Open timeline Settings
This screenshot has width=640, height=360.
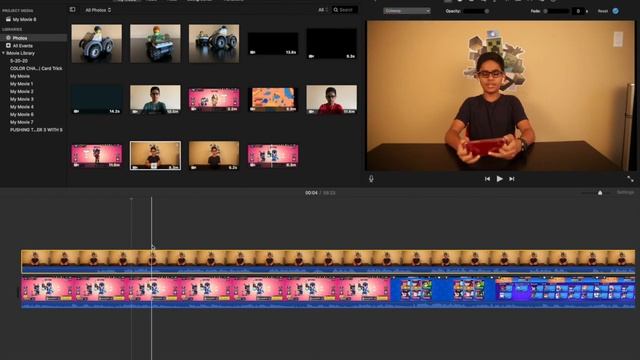625,192
